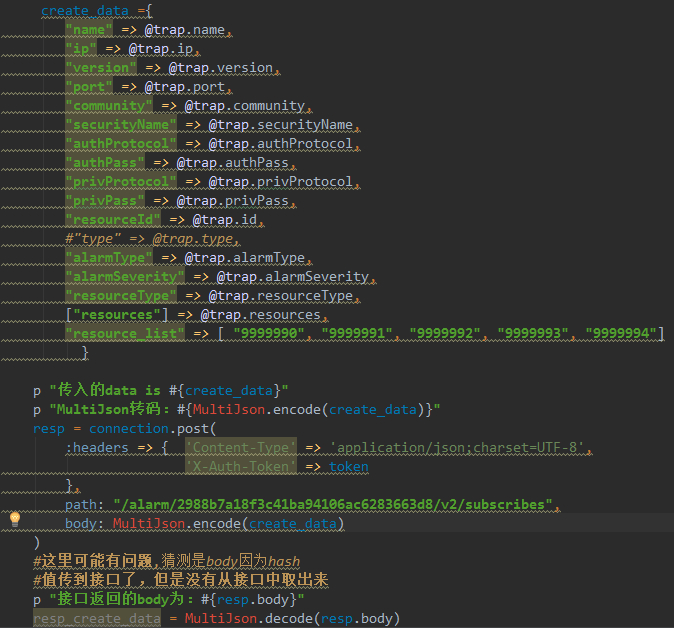Click the "privProtocol" hash key
Image resolution: width=674 pixels, height=628 pixels.
(x=121, y=181)
